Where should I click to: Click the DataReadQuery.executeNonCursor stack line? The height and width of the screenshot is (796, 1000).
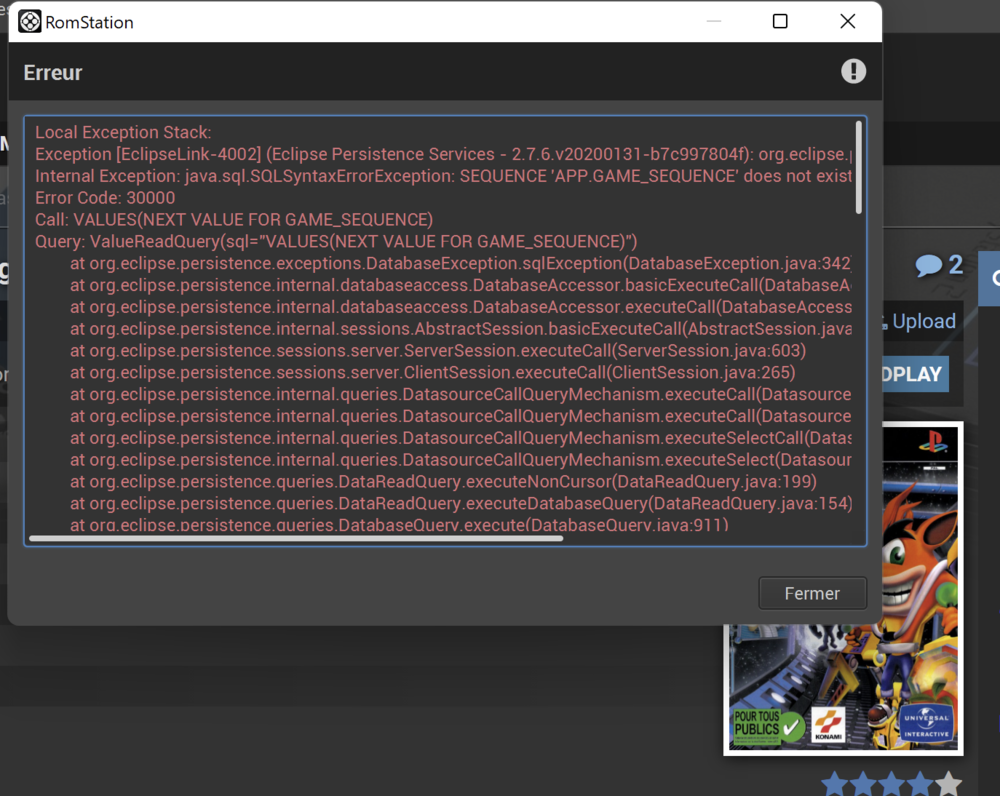pyautogui.click(x=443, y=482)
